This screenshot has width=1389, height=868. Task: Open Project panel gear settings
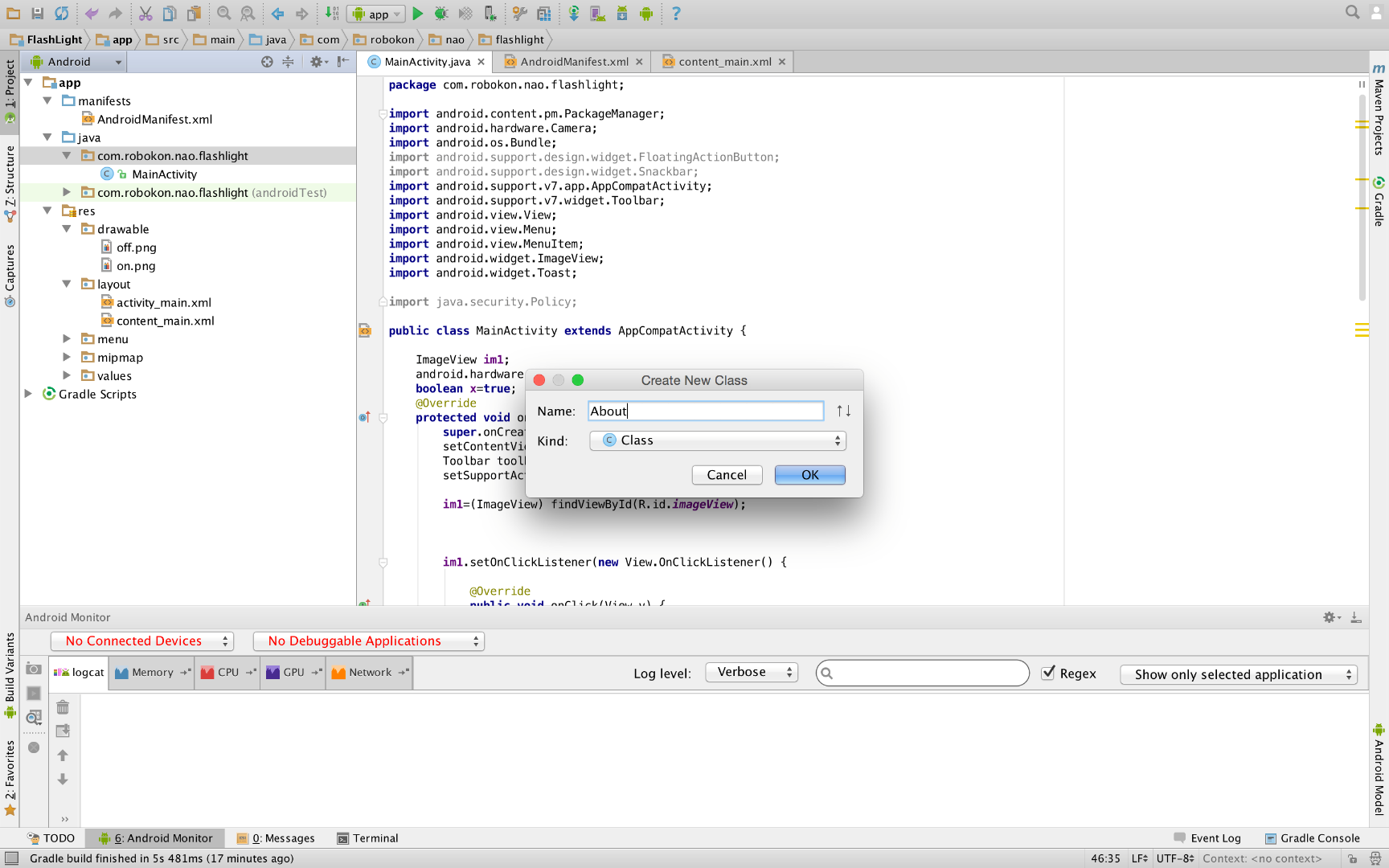[318, 62]
